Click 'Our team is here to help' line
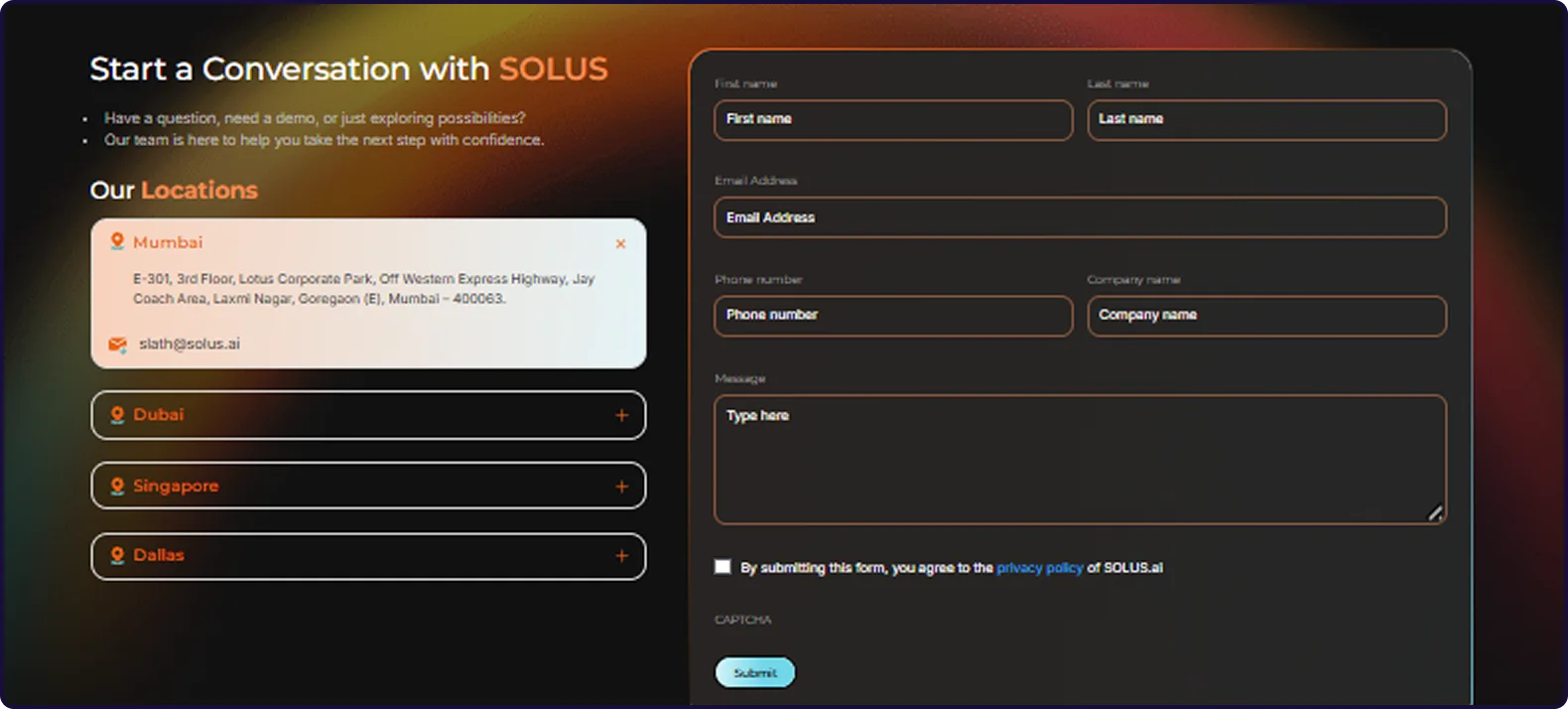Viewport: 1568px width, 709px height. pyautogui.click(x=325, y=140)
